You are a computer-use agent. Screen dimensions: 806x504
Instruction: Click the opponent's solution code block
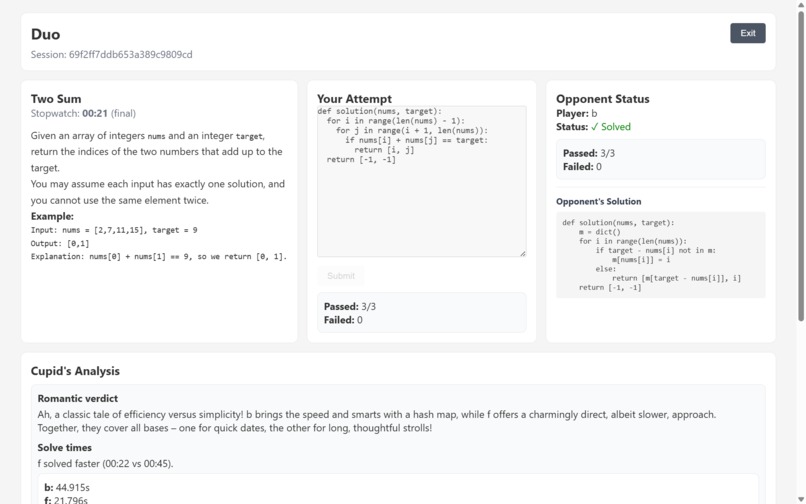pos(661,255)
